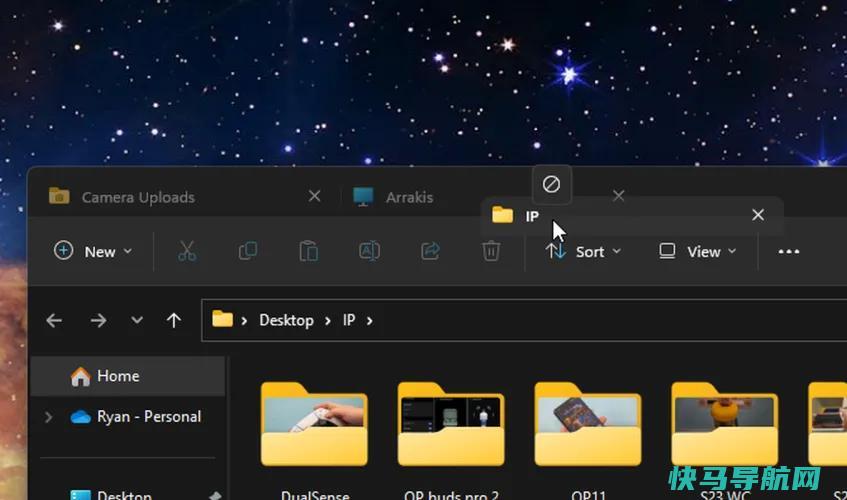Image resolution: width=847 pixels, height=500 pixels.
Task: Select the dragged IP tab
Action: point(632,215)
